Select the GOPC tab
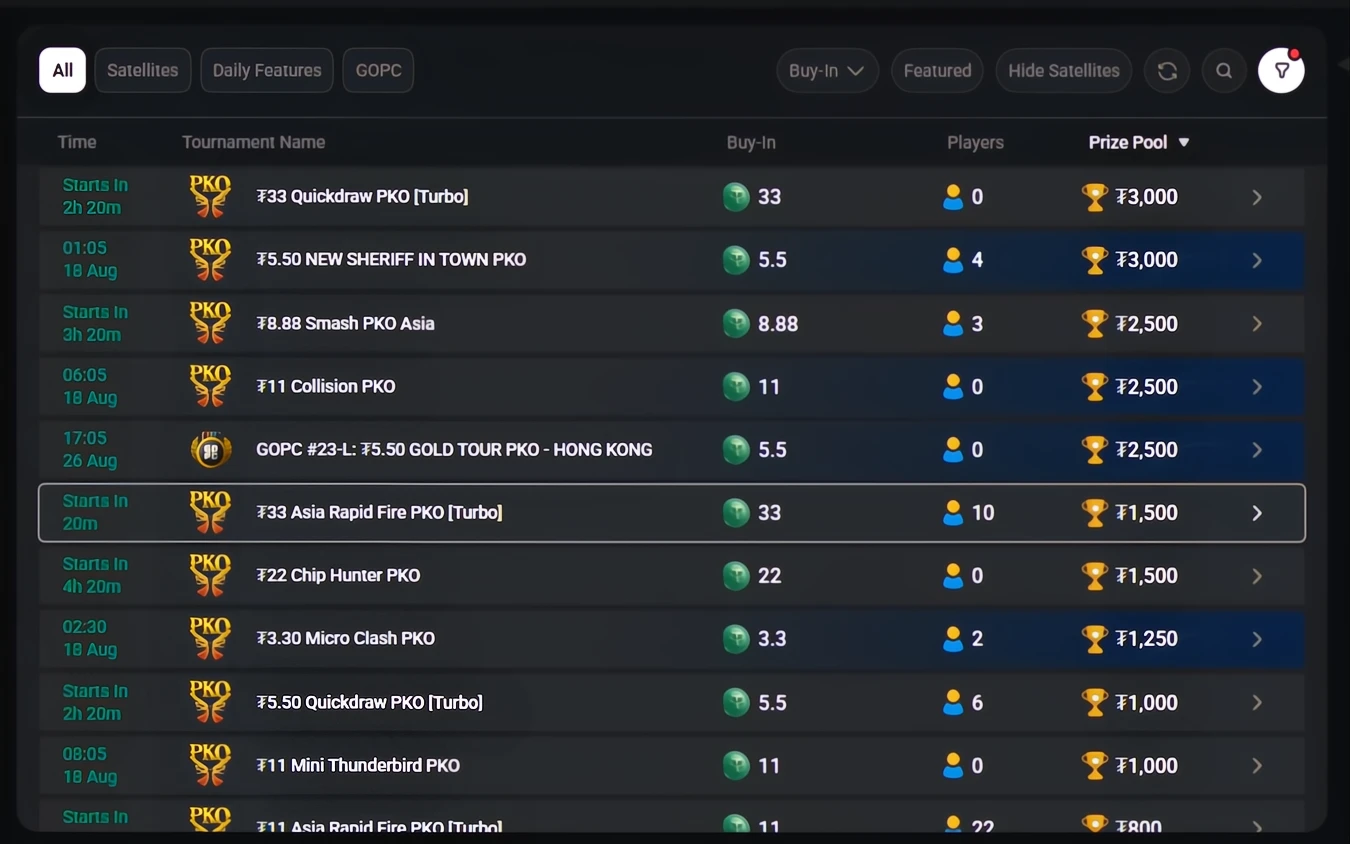Viewport: 1350px width, 844px height. coord(379,71)
